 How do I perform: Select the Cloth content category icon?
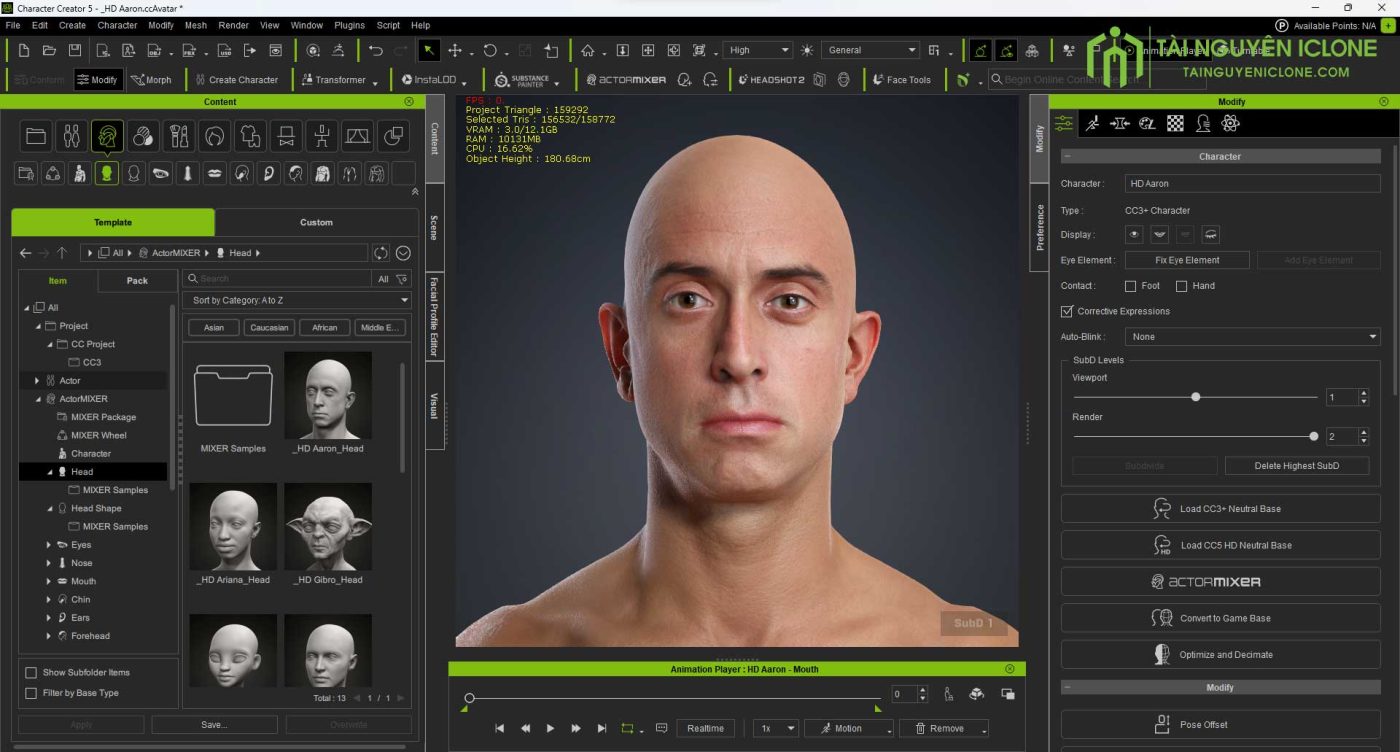(251, 136)
